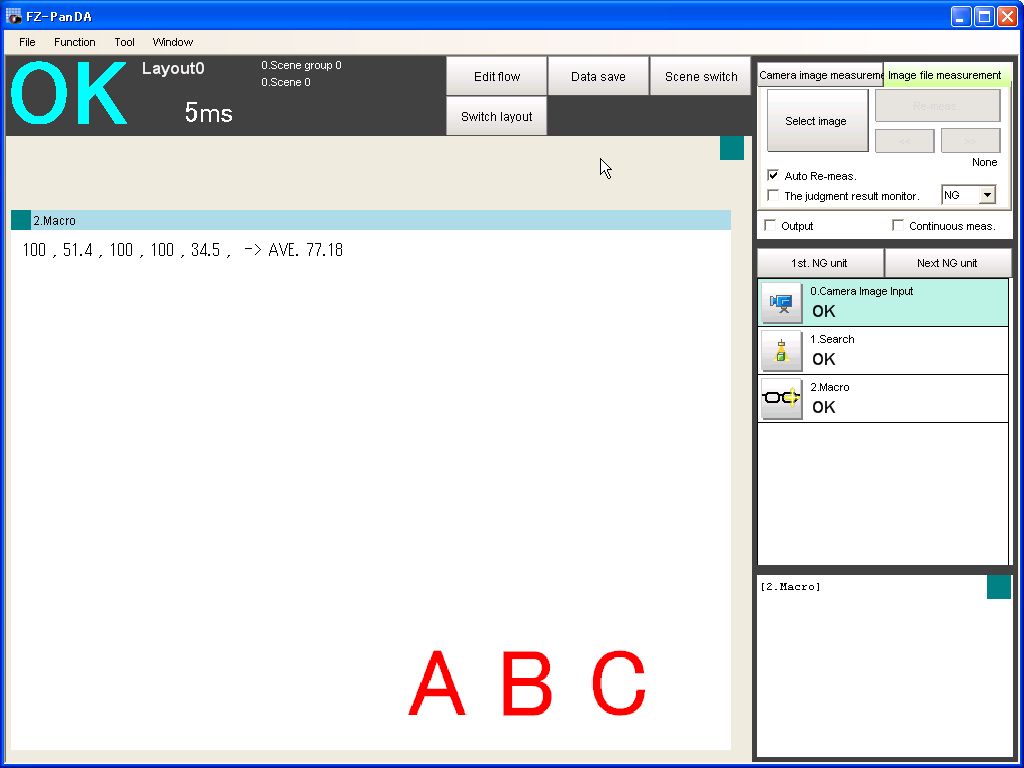
Task: Click the teal square above the image pane
Action: coord(732,148)
